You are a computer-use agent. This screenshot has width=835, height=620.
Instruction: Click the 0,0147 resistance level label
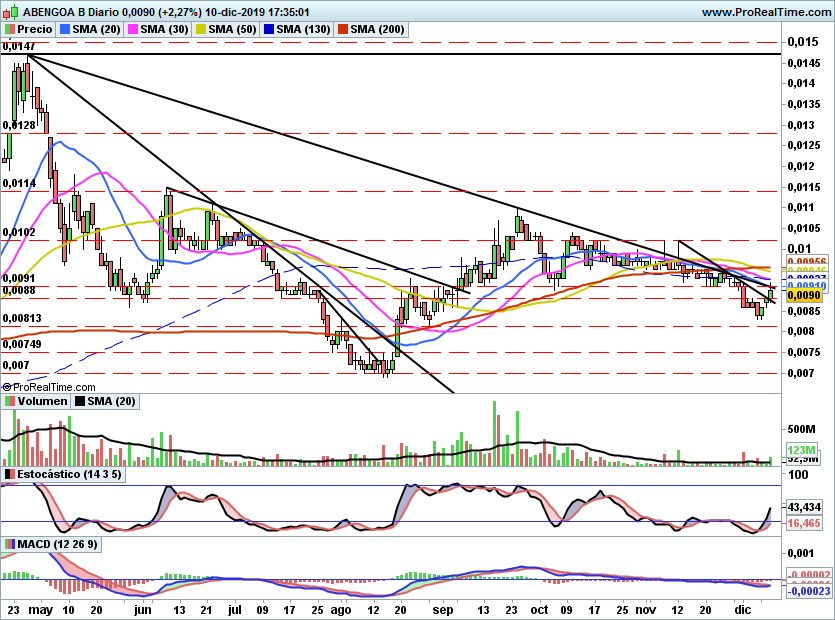click(19, 46)
